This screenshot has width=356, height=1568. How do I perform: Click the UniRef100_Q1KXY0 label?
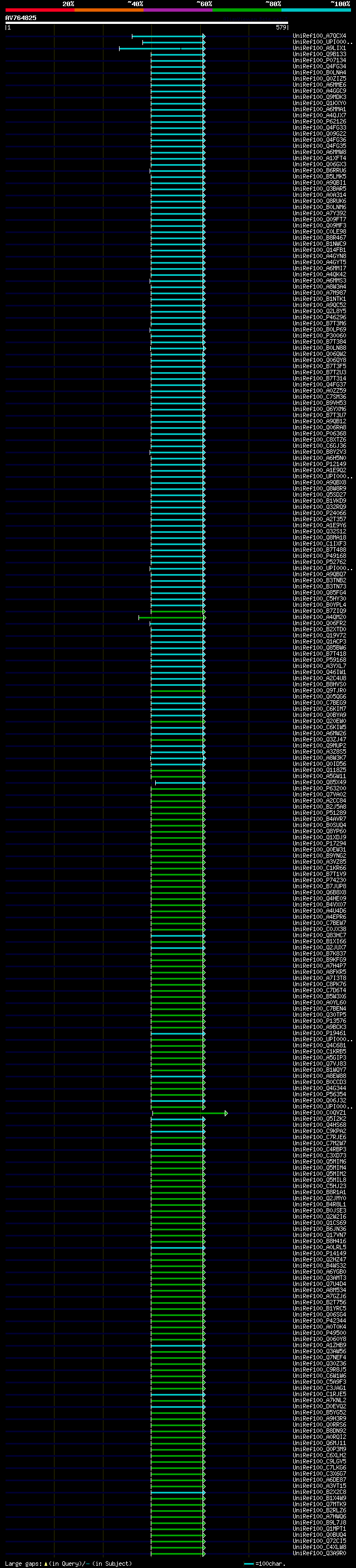(x=319, y=103)
